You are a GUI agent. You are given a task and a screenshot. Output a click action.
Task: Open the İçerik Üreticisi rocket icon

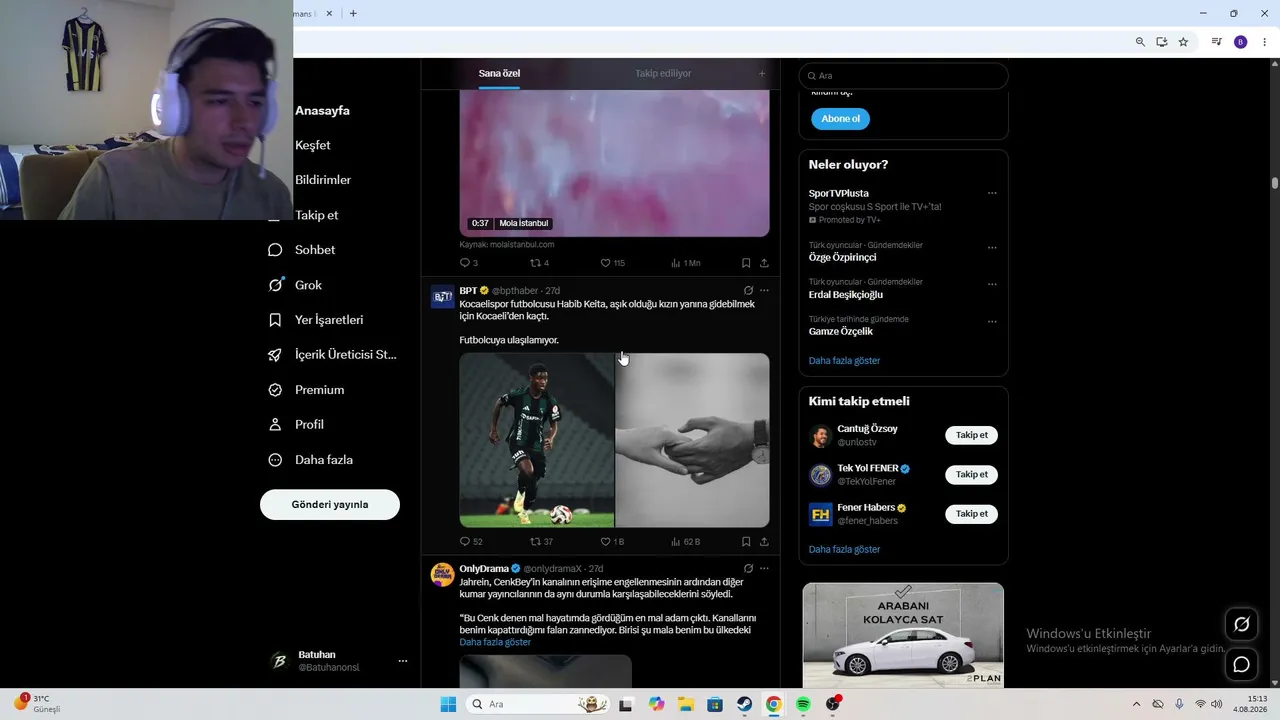[x=275, y=355]
